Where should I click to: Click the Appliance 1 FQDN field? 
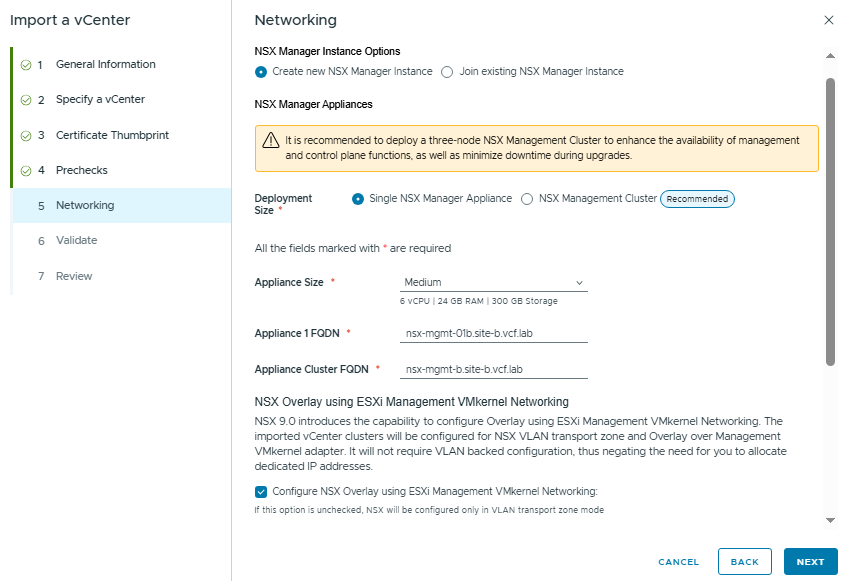tap(493, 333)
